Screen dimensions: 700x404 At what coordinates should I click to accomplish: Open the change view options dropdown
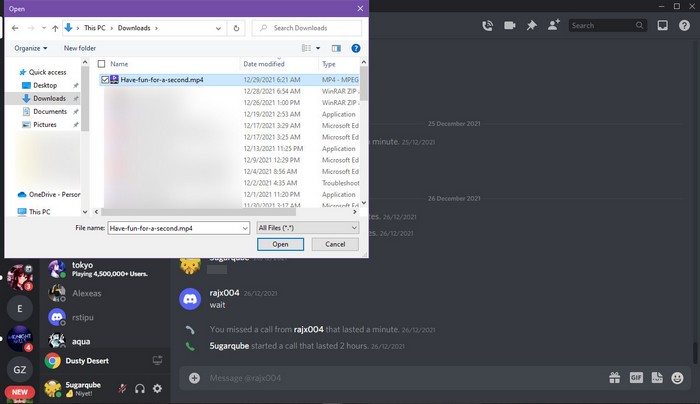tap(318, 48)
